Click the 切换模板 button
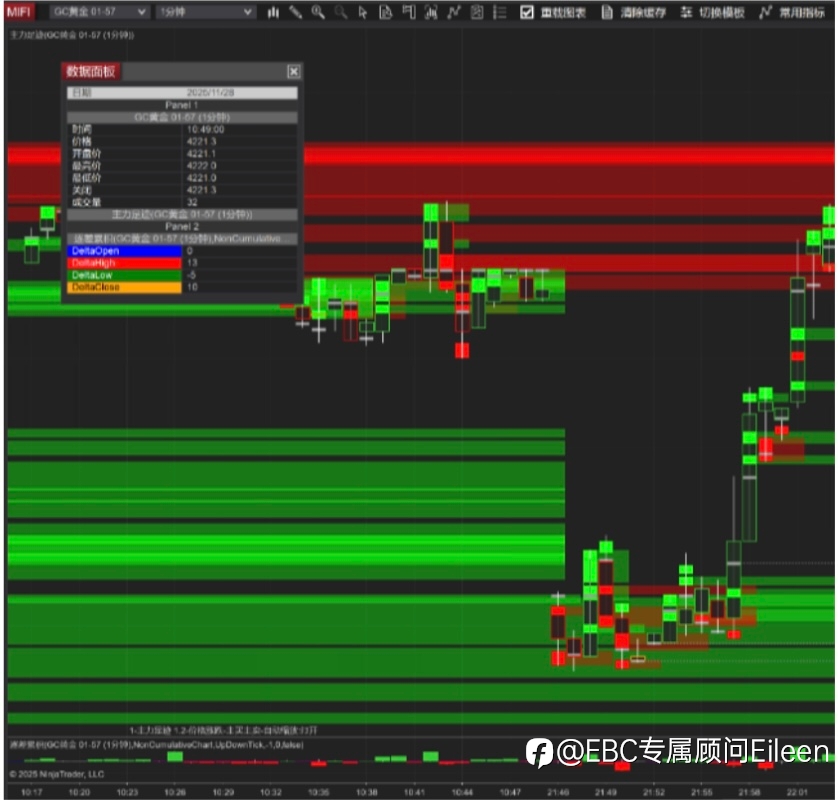This screenshot has width=838, height=800. click(712, 12)
